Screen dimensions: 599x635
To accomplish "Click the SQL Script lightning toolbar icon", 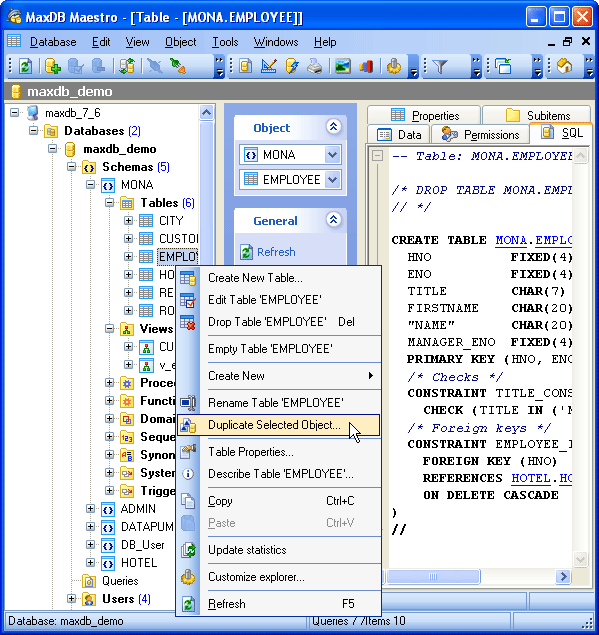I will pyautogui.click(x=292, y=66).
